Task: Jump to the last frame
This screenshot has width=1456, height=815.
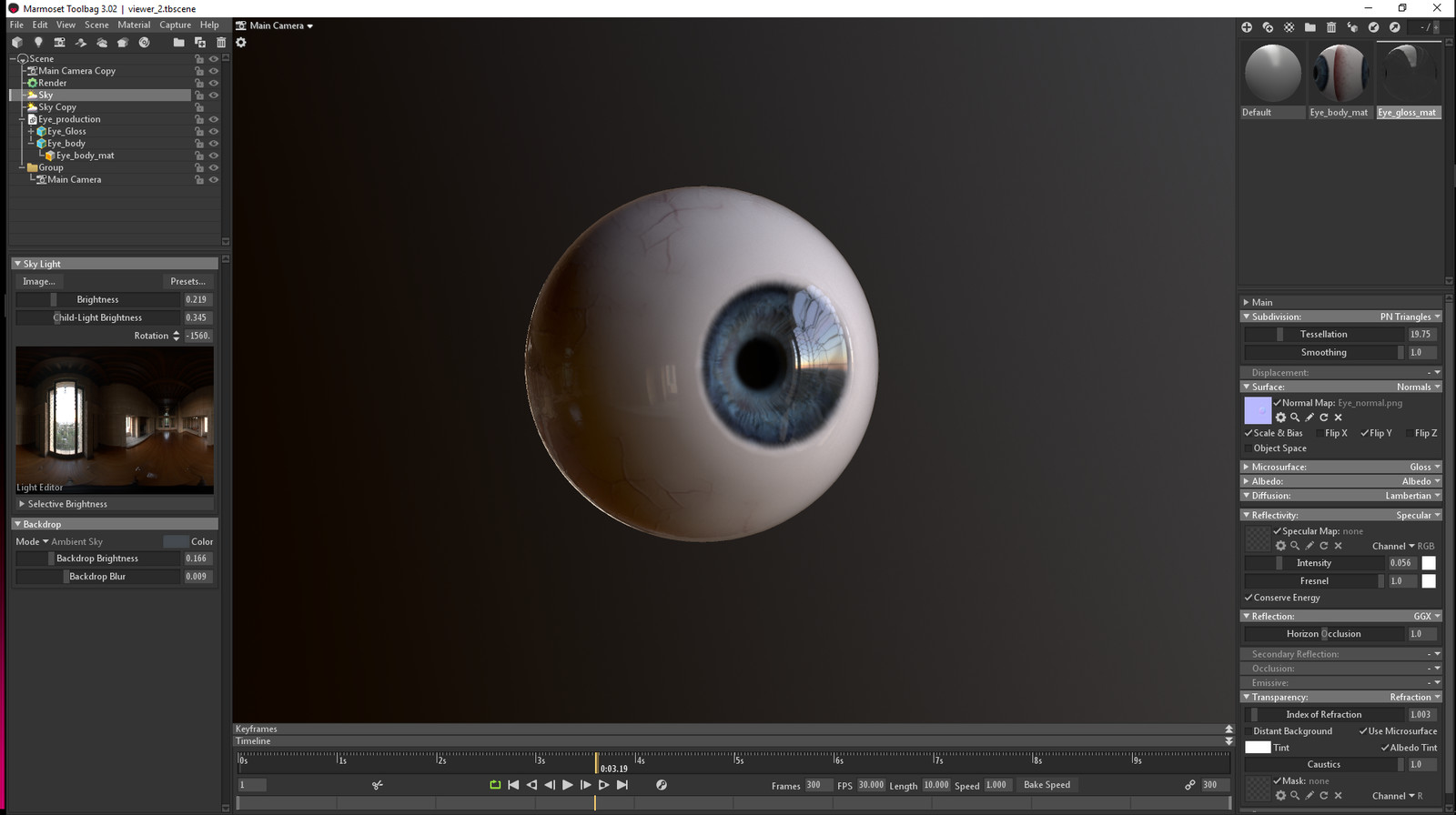Action: coord(622,784)
